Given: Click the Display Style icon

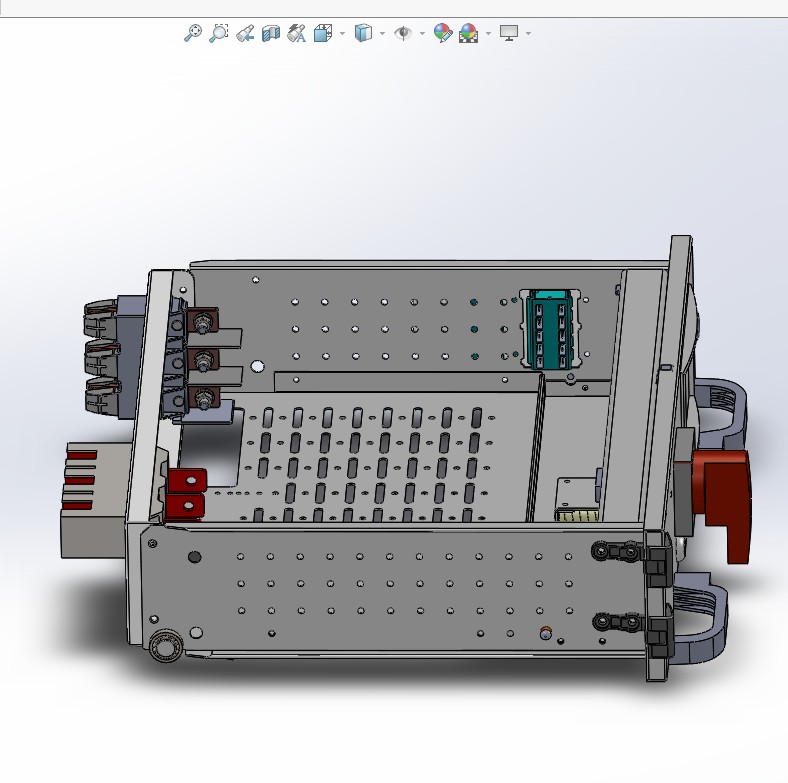Looking at the screenshot, I should point(363,33).
